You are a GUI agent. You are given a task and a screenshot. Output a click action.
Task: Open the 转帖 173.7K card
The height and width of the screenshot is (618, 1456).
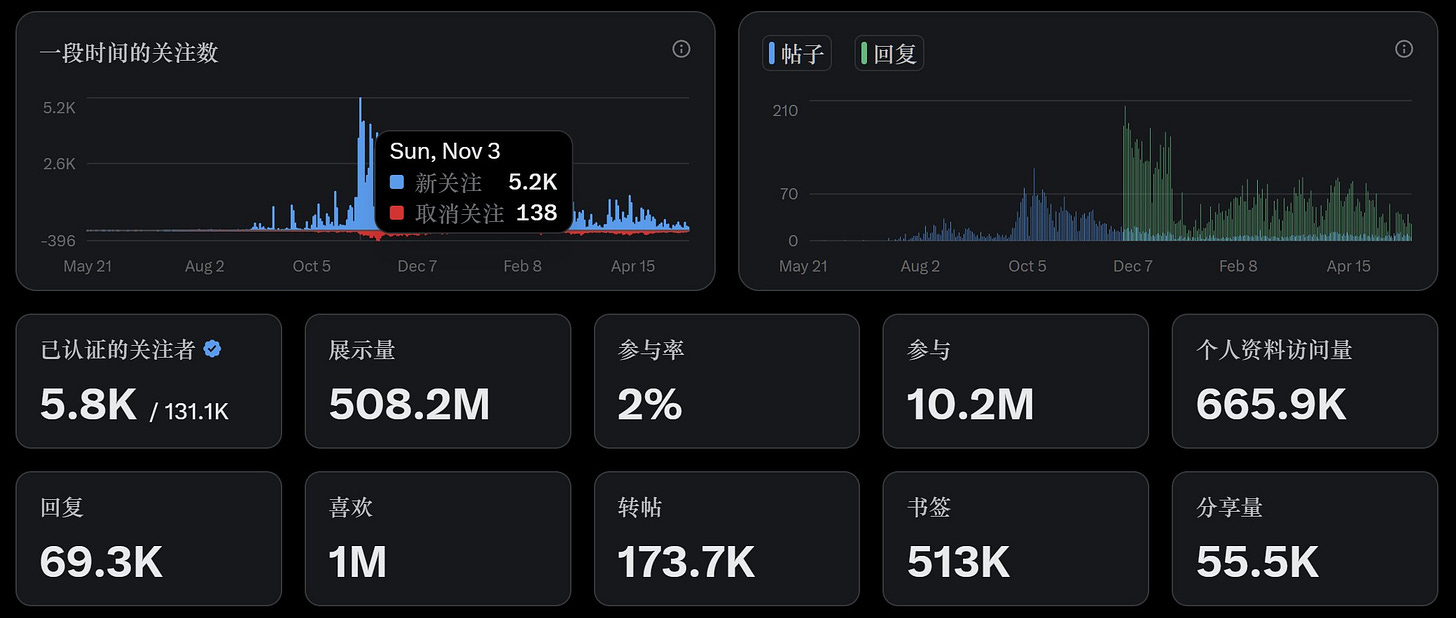coord(727,538)
